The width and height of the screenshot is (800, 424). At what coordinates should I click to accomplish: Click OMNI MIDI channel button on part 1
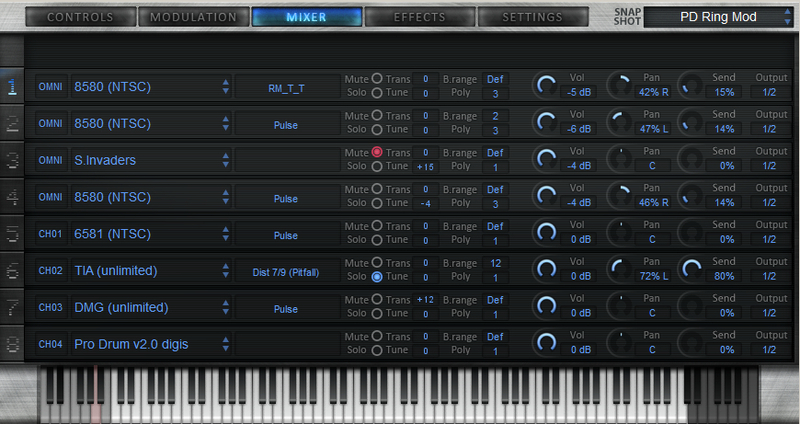[51, 86]
